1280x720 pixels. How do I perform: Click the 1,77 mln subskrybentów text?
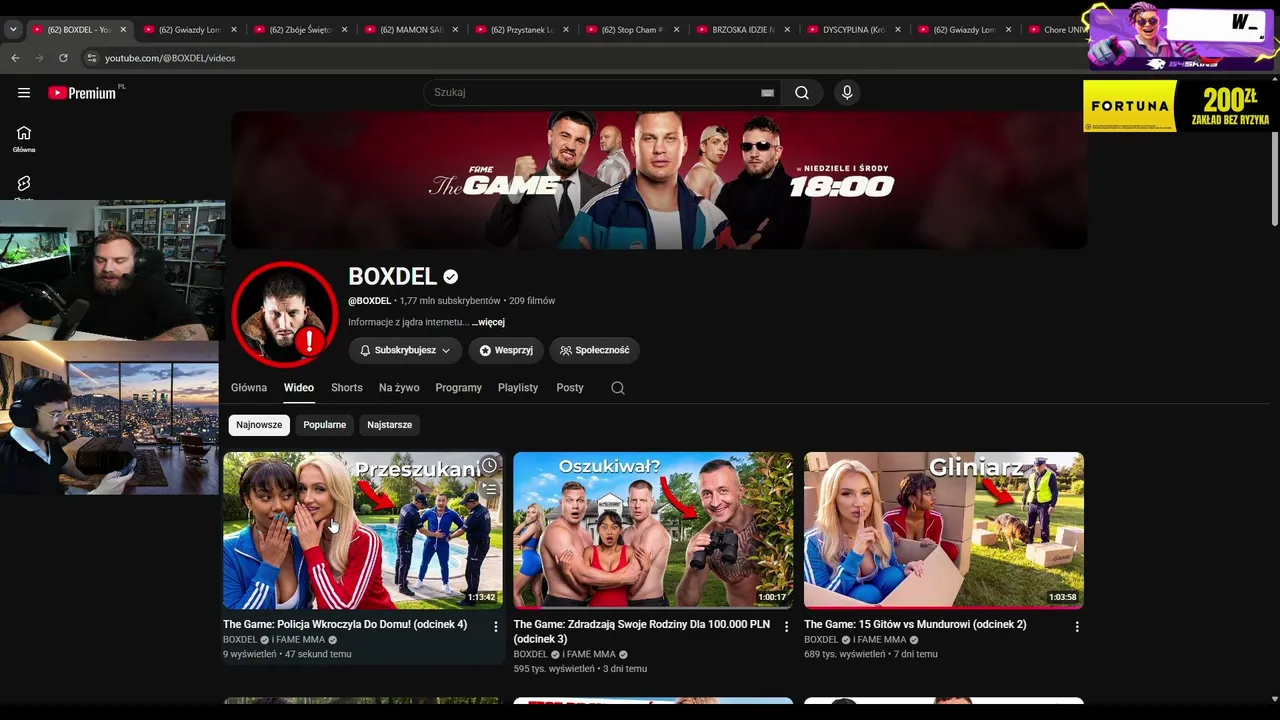point(450,301)
